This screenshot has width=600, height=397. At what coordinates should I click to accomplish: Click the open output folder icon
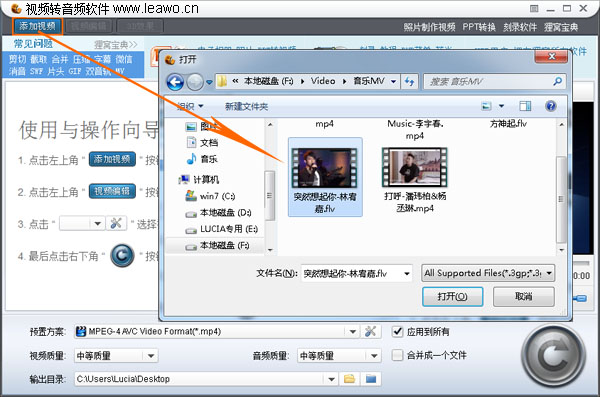click(x=371, y=379)
